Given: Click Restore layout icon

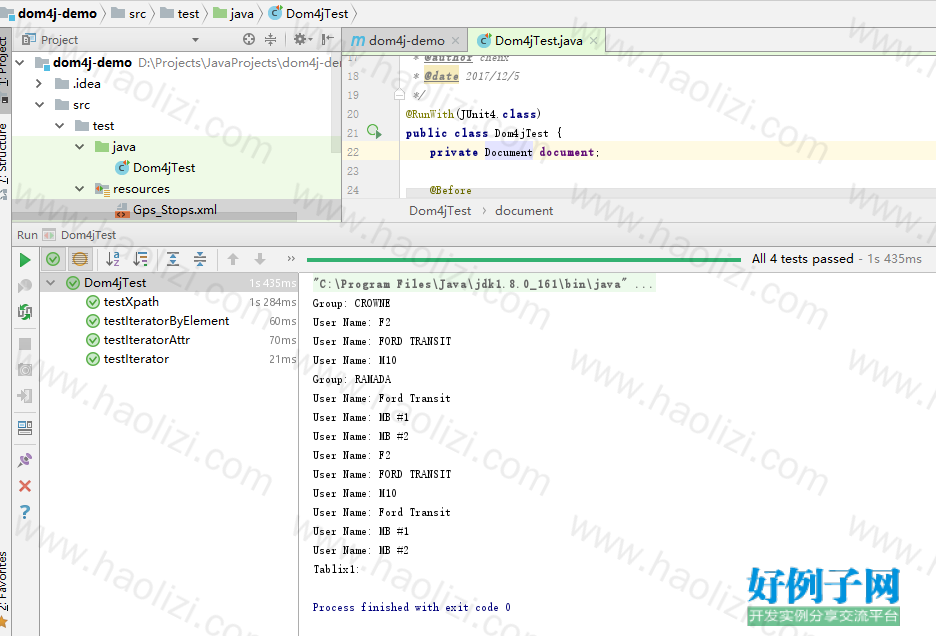Looking at the screenshot, I should click(24, 428).
